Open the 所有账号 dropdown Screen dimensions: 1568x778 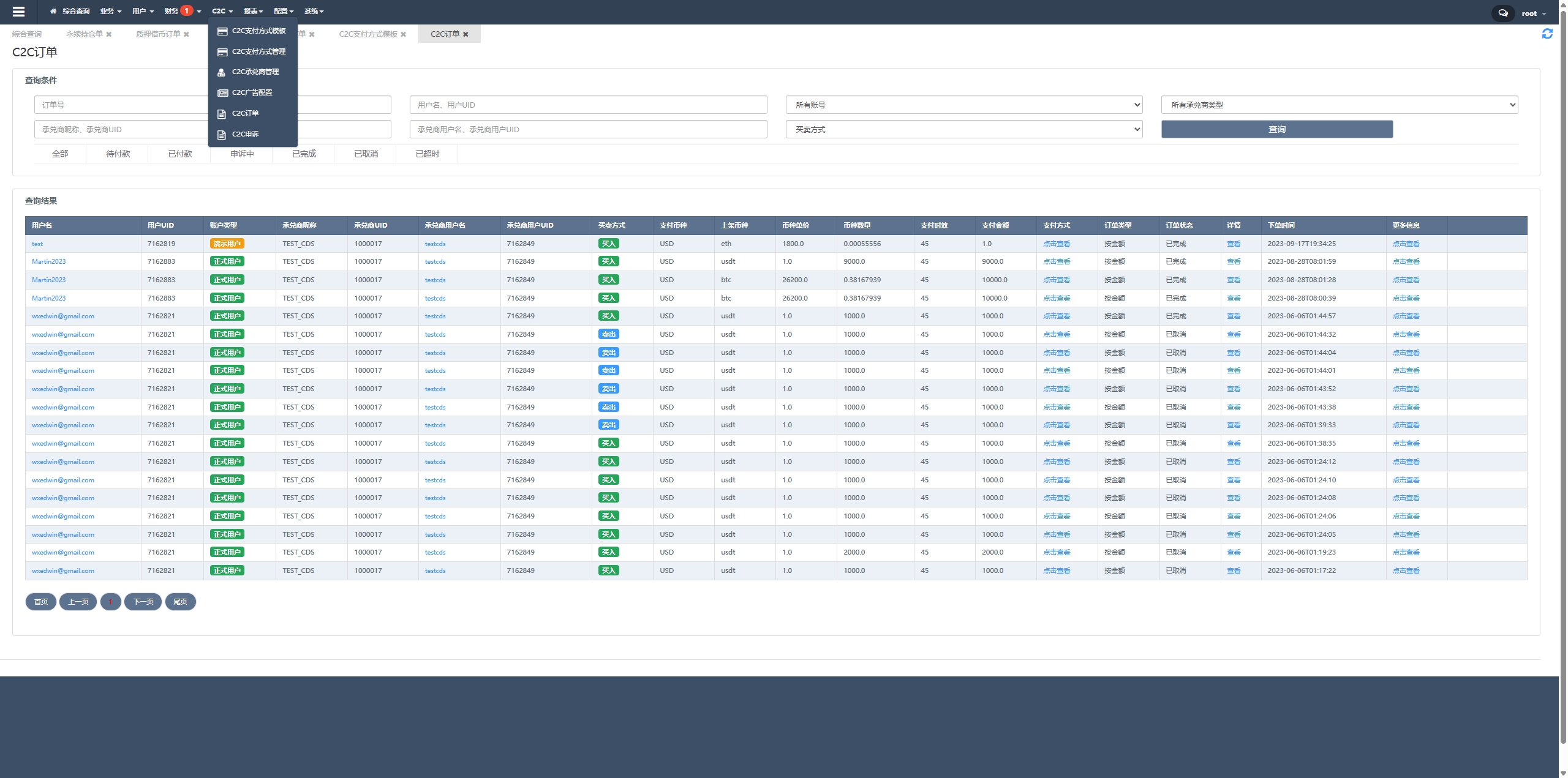point(963,105)
